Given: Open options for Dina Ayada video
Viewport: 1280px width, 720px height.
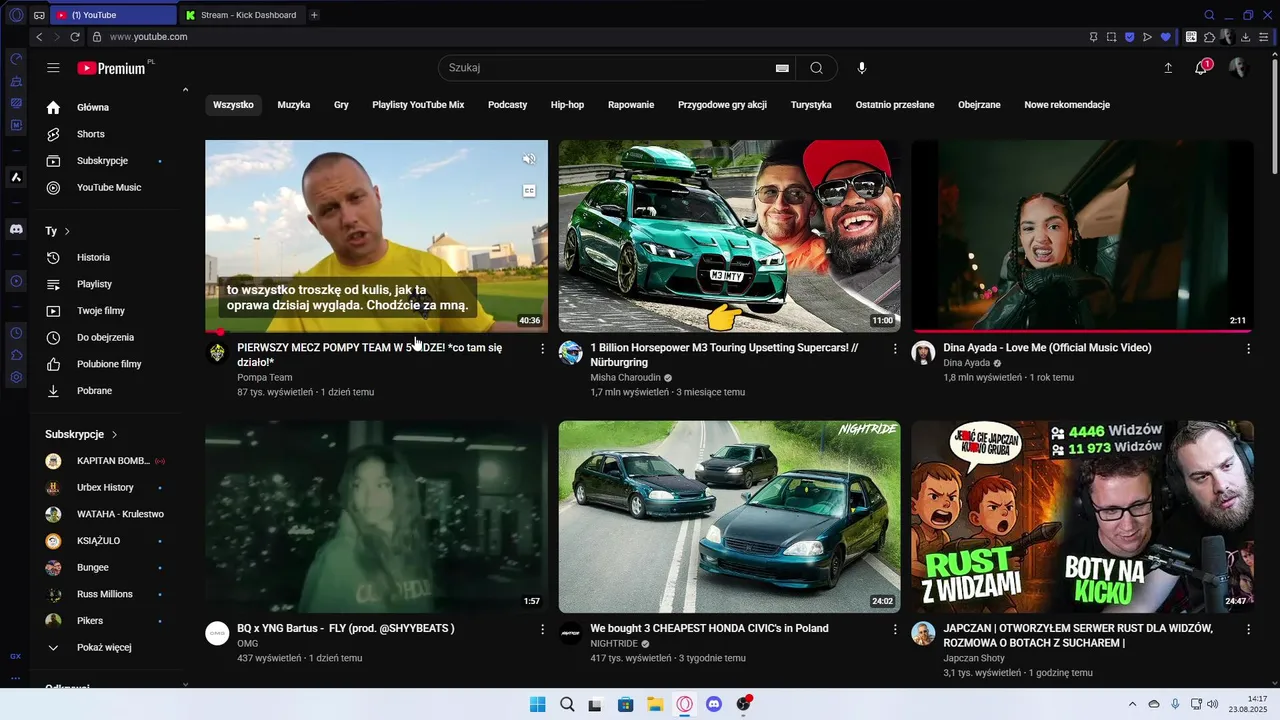Looking at the screenshot, I should point(1249,348).
